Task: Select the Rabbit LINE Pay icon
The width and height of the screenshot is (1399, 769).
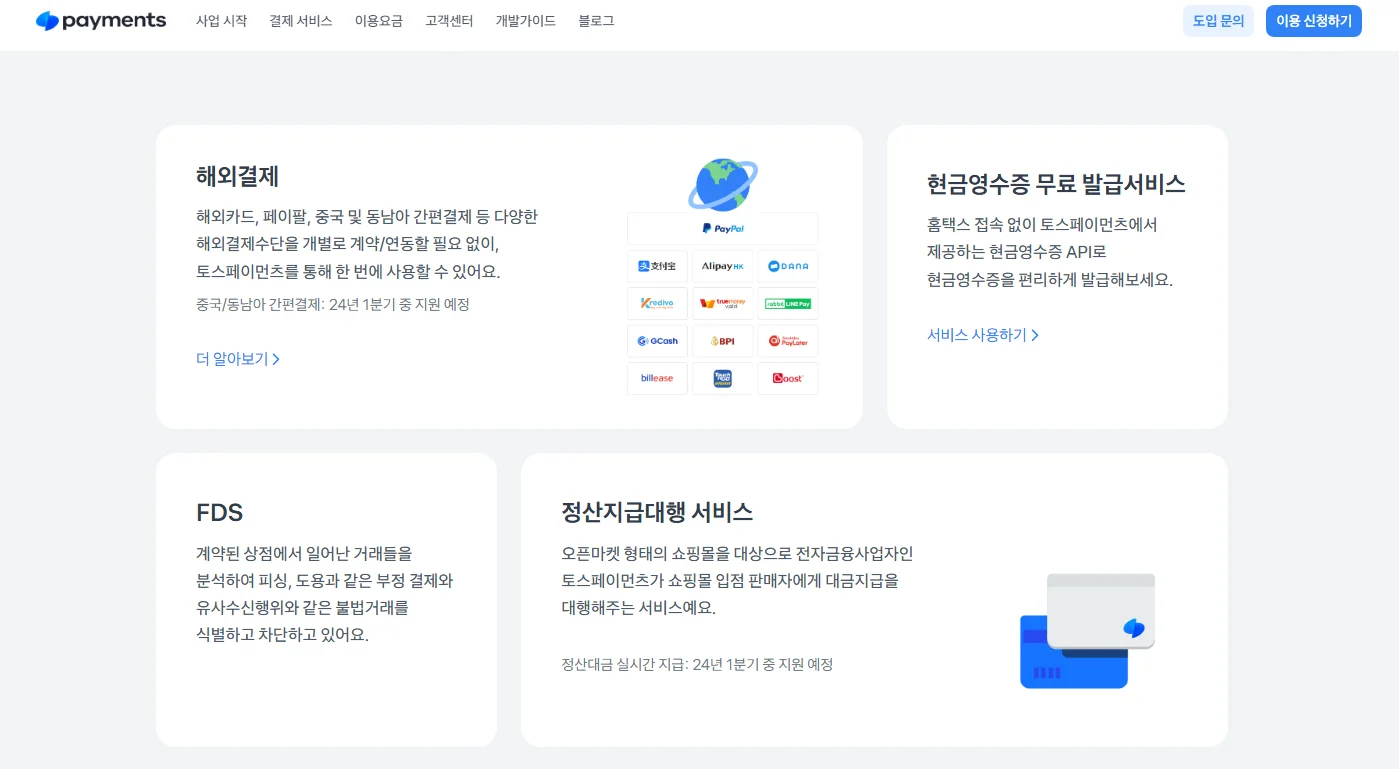Action: 787,303
